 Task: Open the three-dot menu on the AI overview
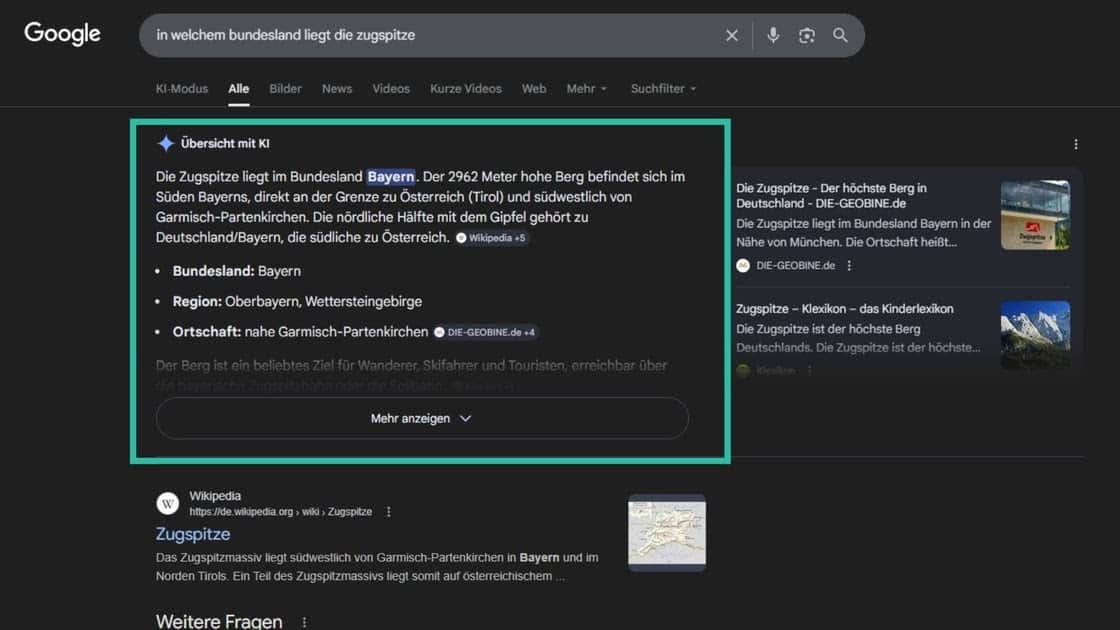pos(1075,143)
